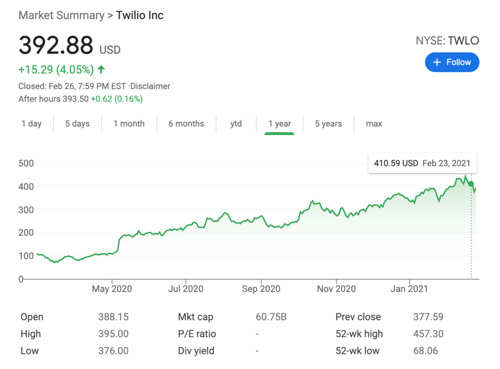Show the 5 years price chart
Screen dimensions: 500x369
click(328, 124)
